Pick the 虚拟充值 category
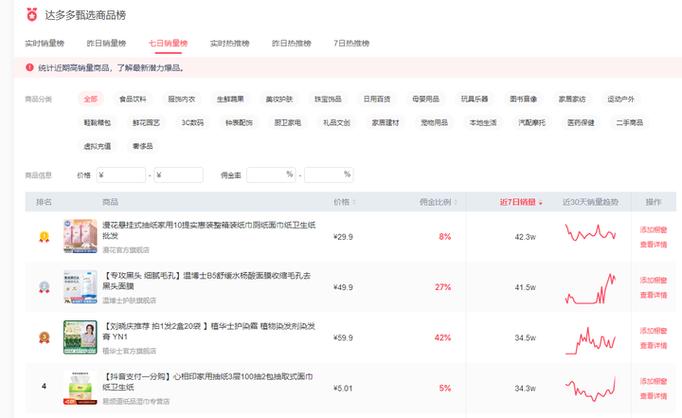This screenshot has height=418, width=682. coord(97,146)
